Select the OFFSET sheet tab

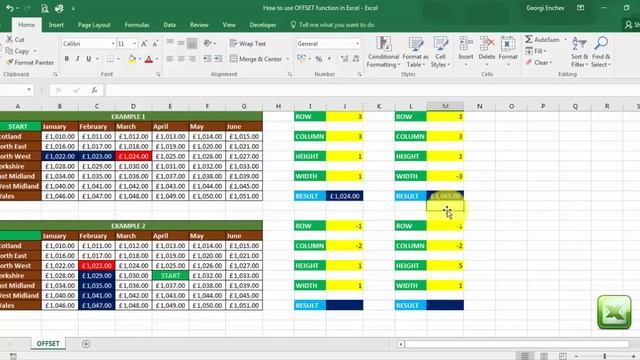click(48, 344)
